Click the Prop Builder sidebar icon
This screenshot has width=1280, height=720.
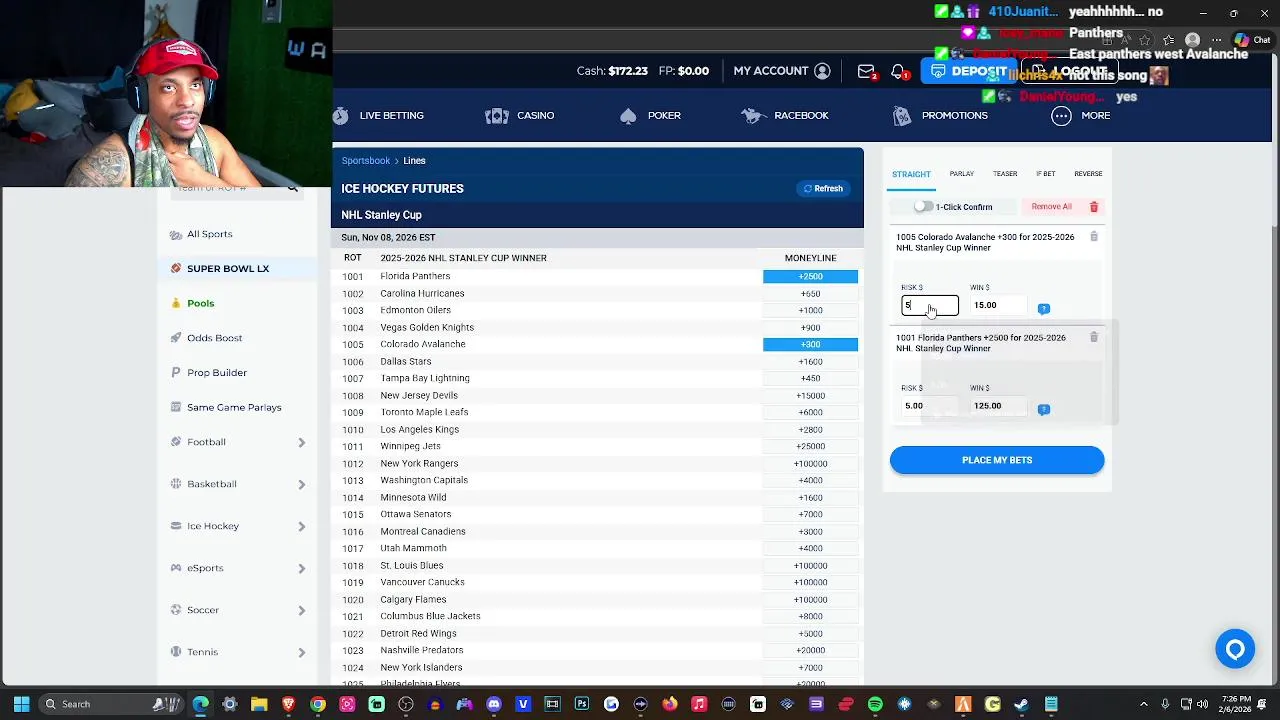coord(176,373)
